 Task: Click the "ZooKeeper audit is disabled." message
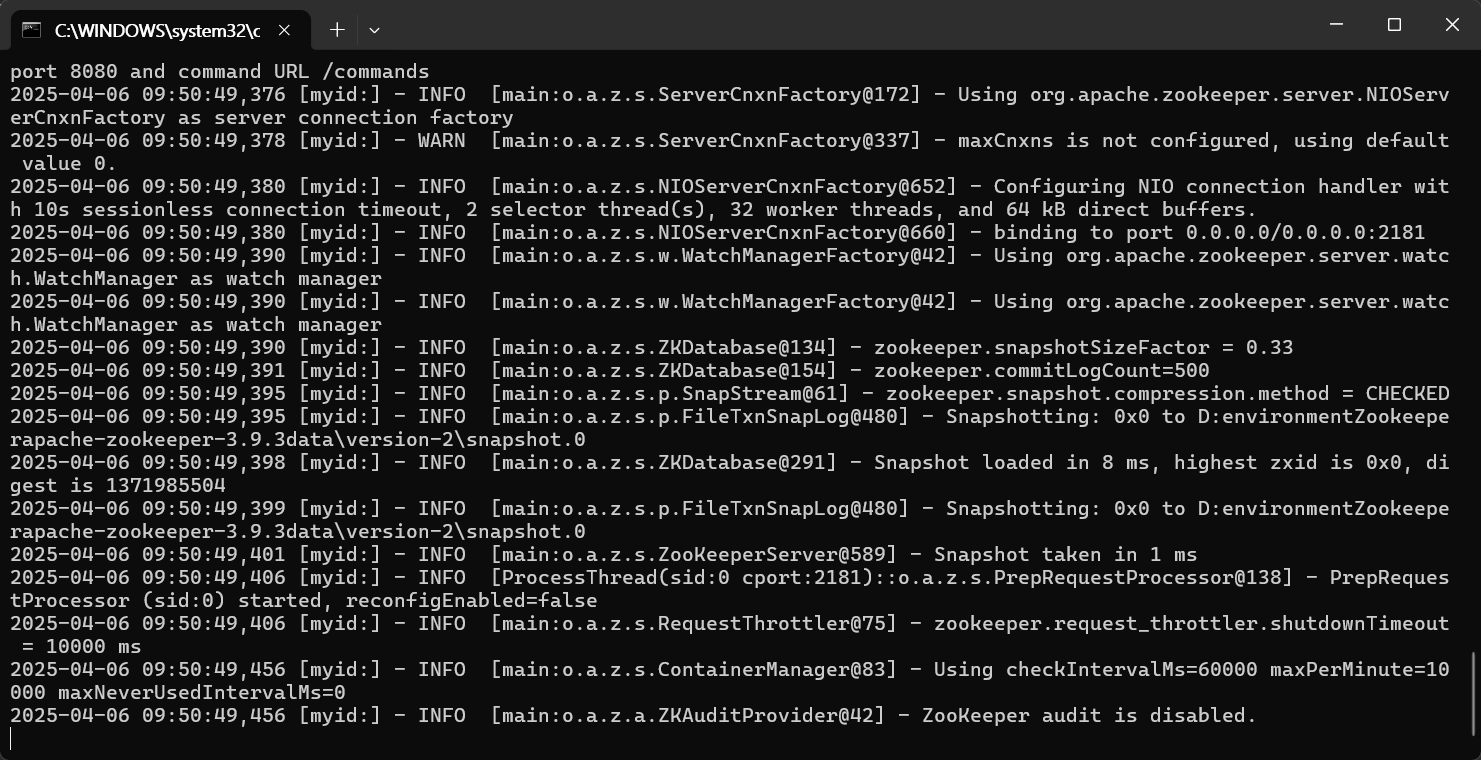click(1088, 715)
